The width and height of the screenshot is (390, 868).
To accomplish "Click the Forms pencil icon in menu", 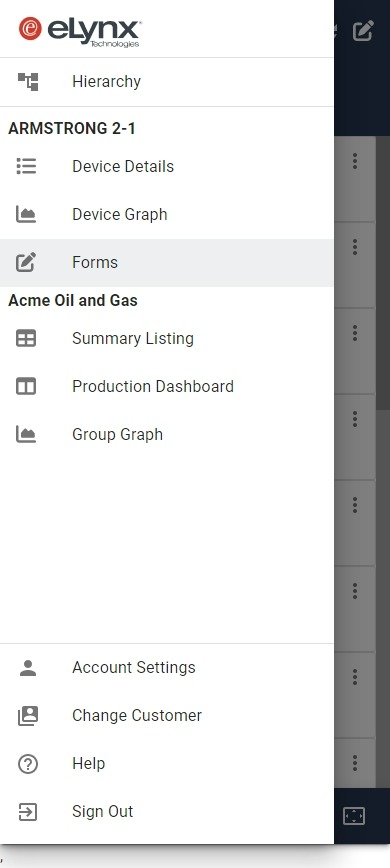I will 26,262.
